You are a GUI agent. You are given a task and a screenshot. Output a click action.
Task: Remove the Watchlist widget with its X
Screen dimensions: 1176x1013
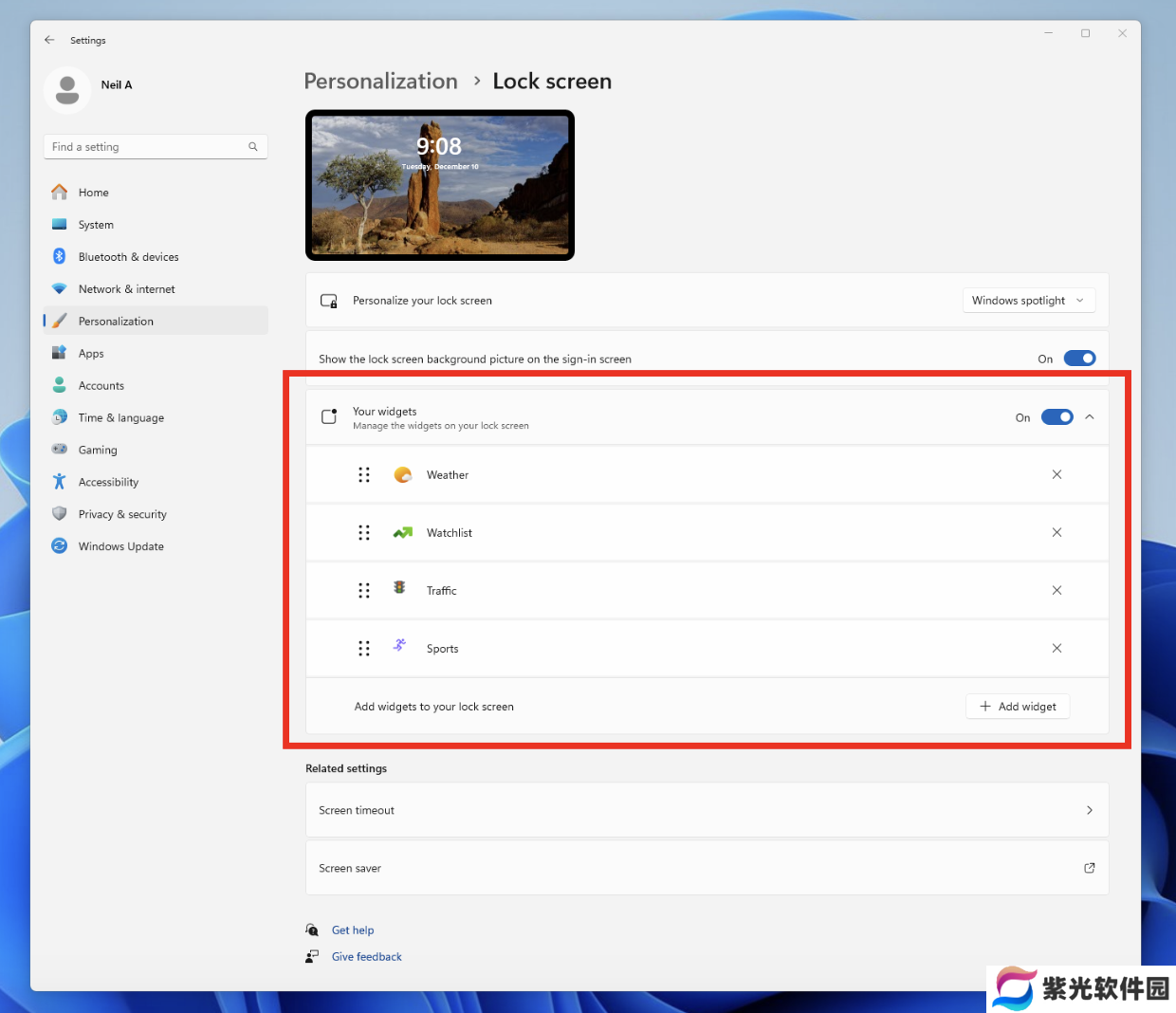[1057, 532]
